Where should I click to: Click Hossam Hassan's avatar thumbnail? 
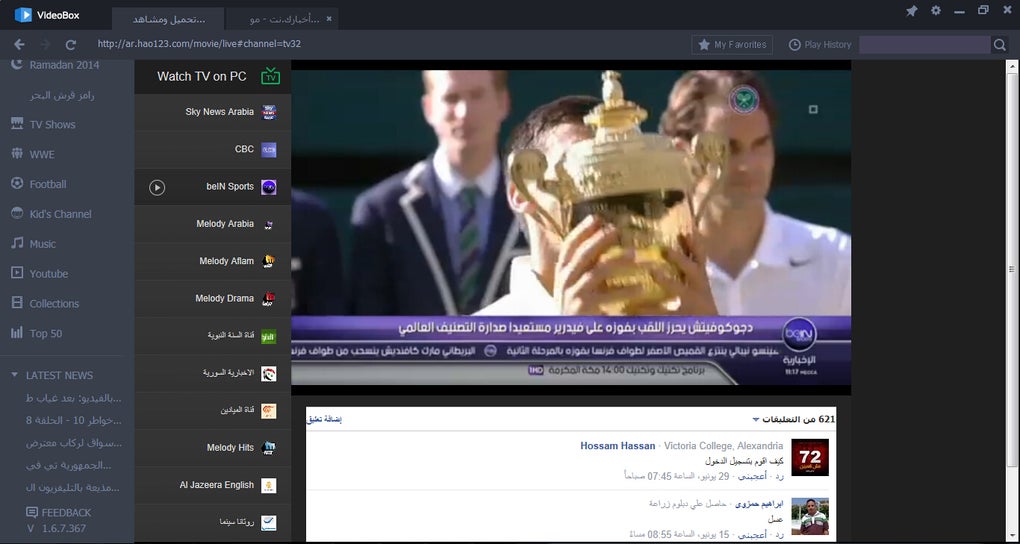point(810,457)
